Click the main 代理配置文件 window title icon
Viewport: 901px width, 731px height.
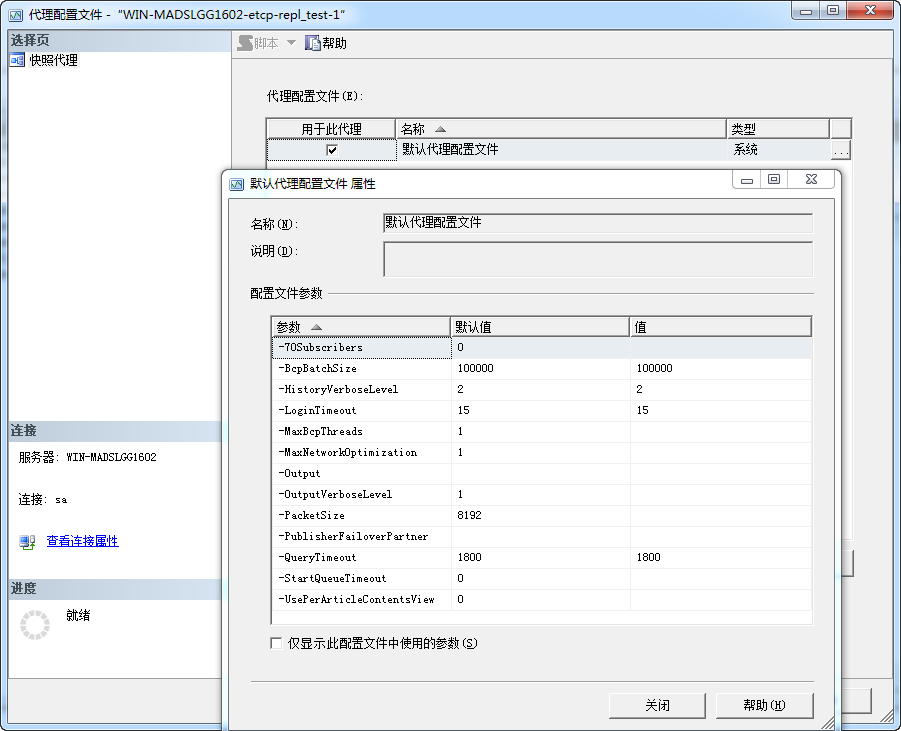16,15
